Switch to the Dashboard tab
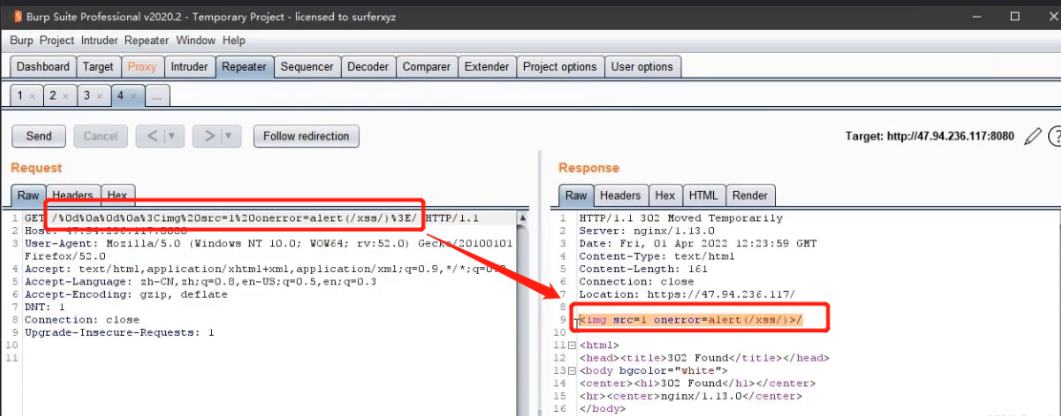Image resolution: width=1061 pixels, height=416 pixels. (x=43, y=67)
